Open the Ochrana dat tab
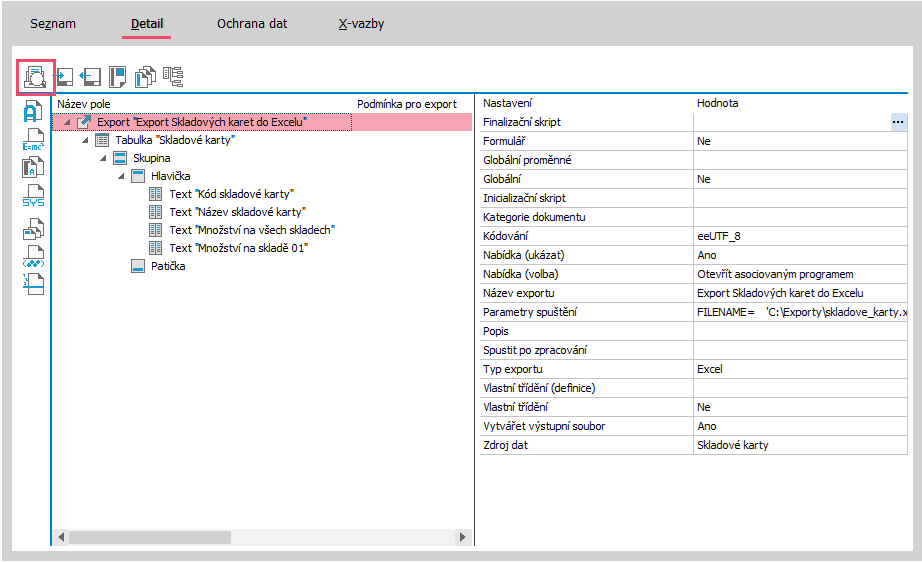Screen dimensions: 922x562 (x=252, y=24)
